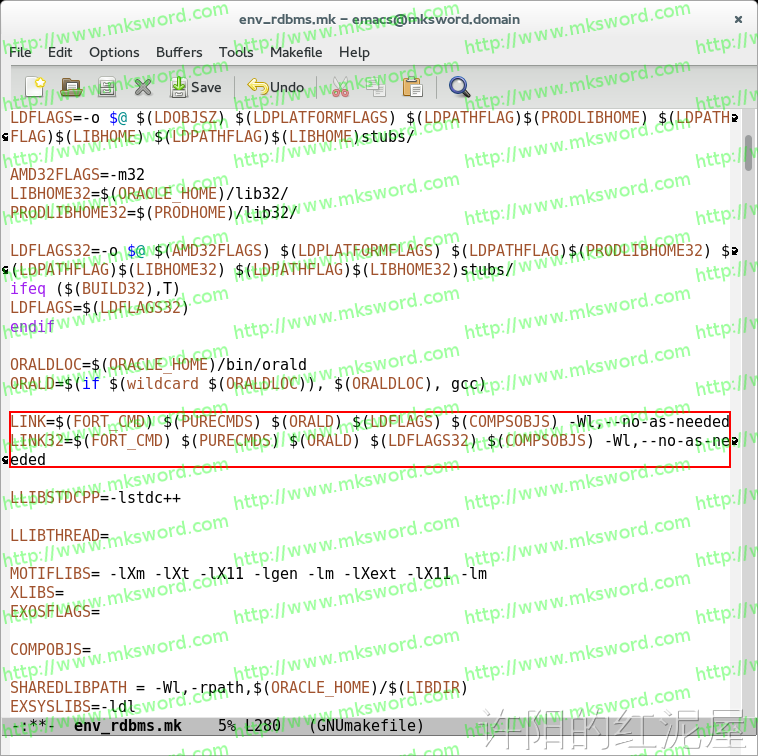Click LDOBJSZ variable in first line
This screenshot has height=756, width=758.
(x=185, y=117)
